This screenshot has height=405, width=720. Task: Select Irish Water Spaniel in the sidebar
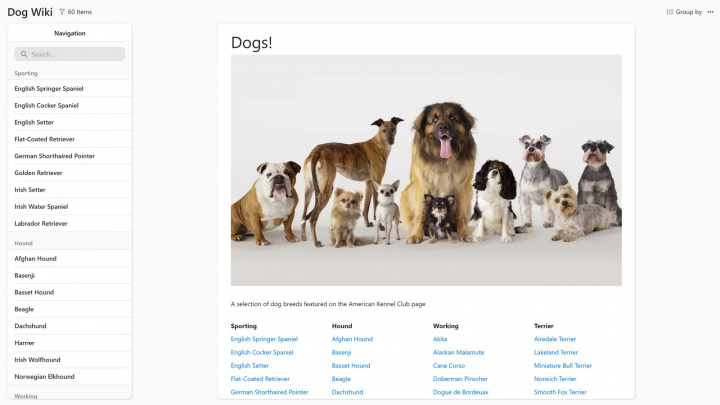click(x=41, y=206)
